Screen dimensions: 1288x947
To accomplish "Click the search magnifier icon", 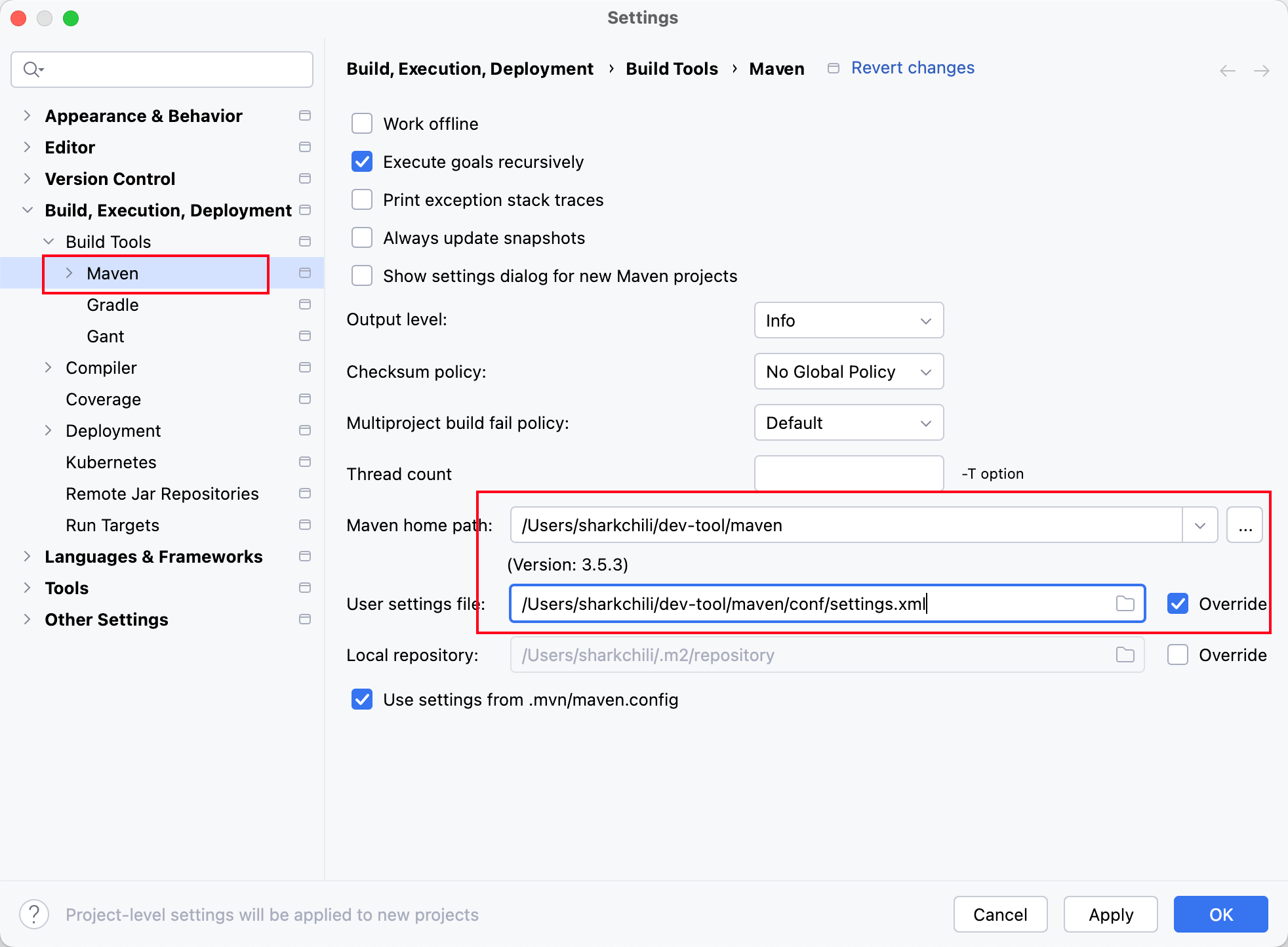I will [31, 69].
